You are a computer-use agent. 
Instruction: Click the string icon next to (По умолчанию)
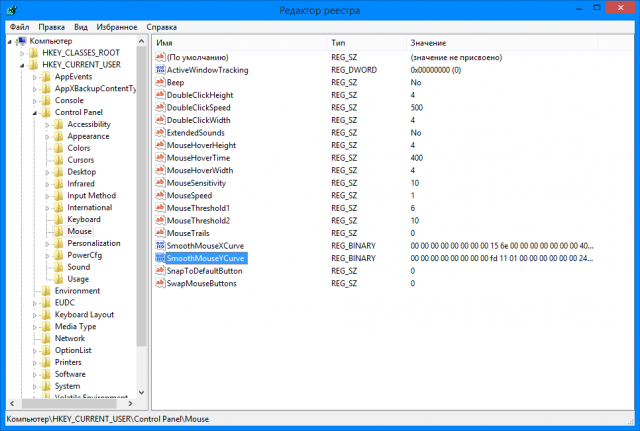click(x=160, y=57)
